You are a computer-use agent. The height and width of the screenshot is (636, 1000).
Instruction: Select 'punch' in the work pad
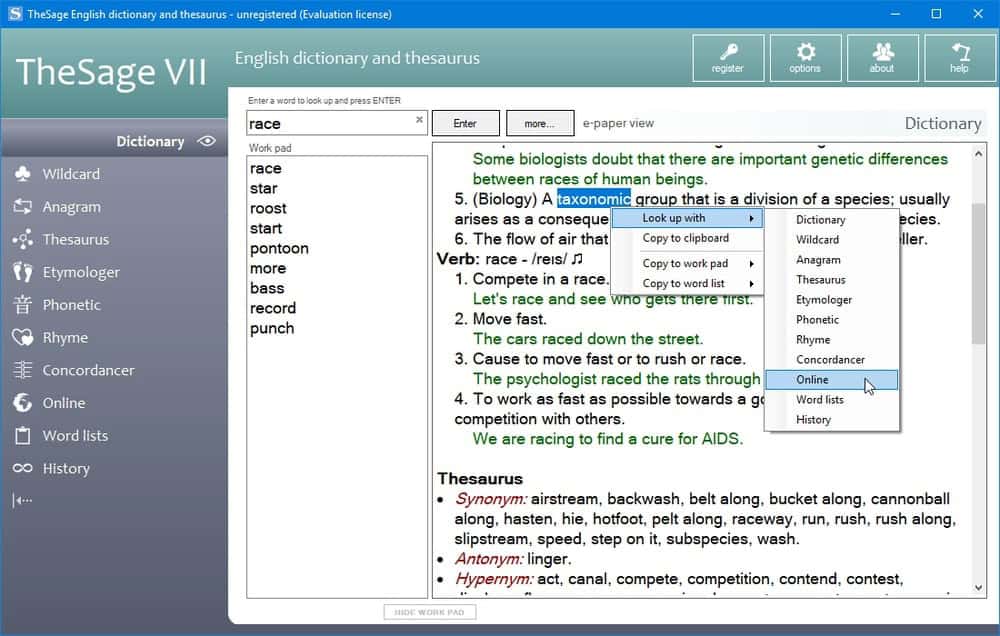coord(272,328)
